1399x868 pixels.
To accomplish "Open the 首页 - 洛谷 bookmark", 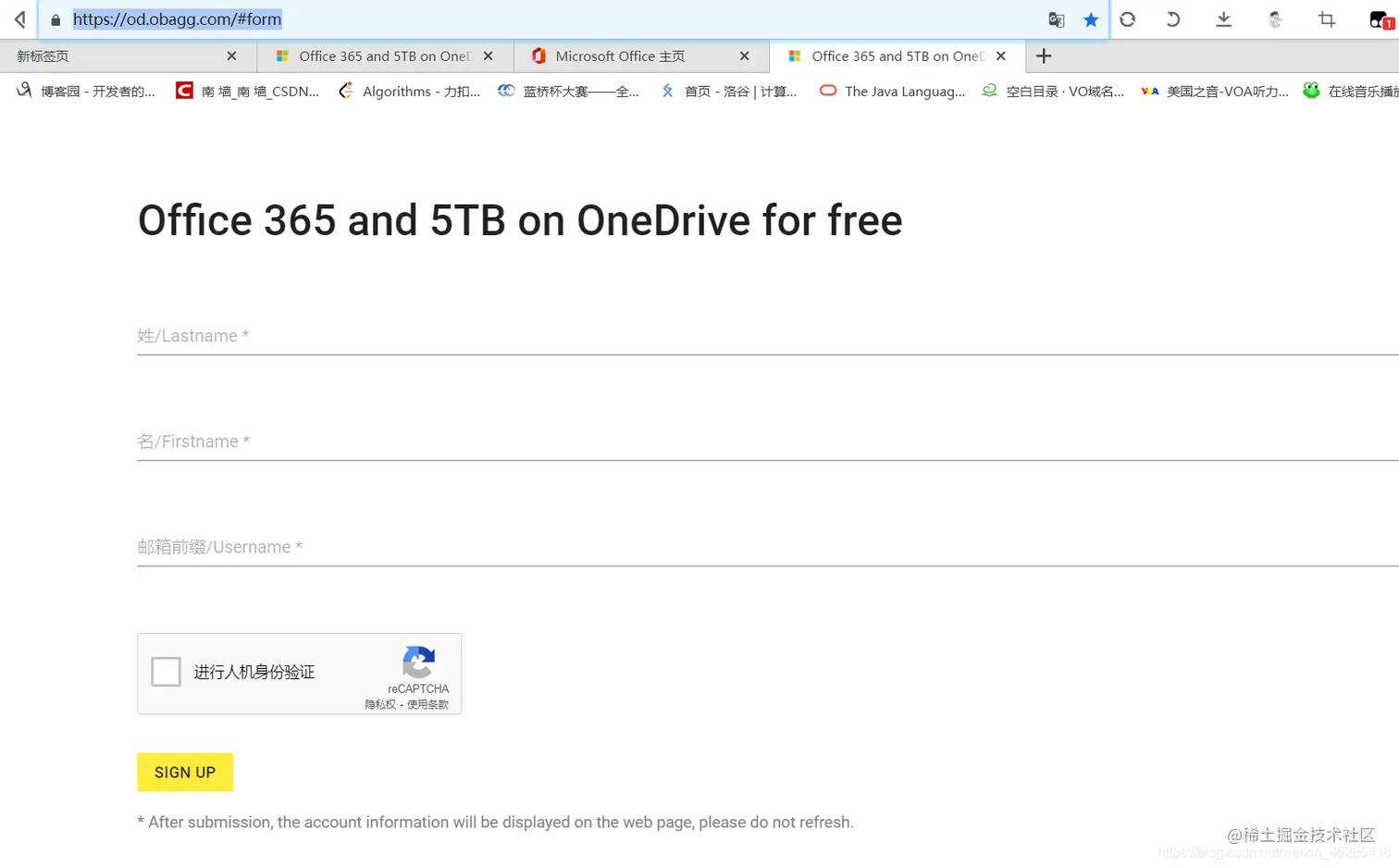I will click(x=728, y=91).
